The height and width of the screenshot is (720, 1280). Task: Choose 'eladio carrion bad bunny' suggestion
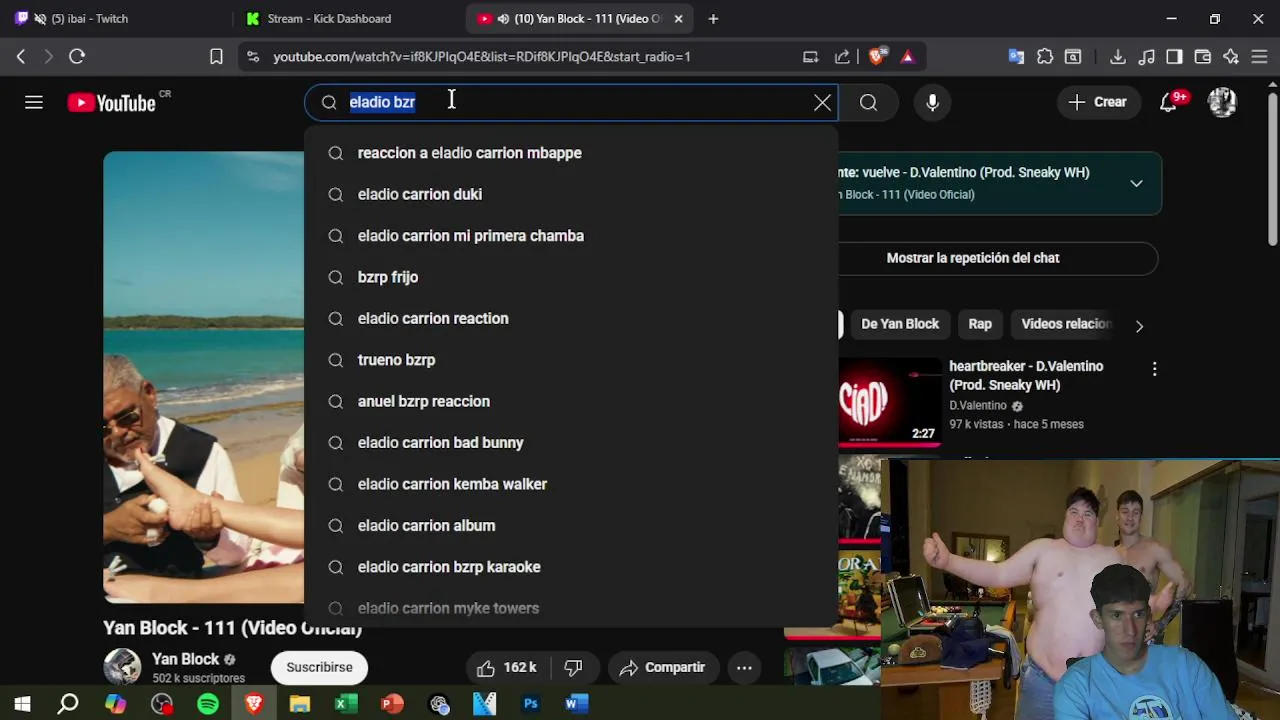coord(570,443)
